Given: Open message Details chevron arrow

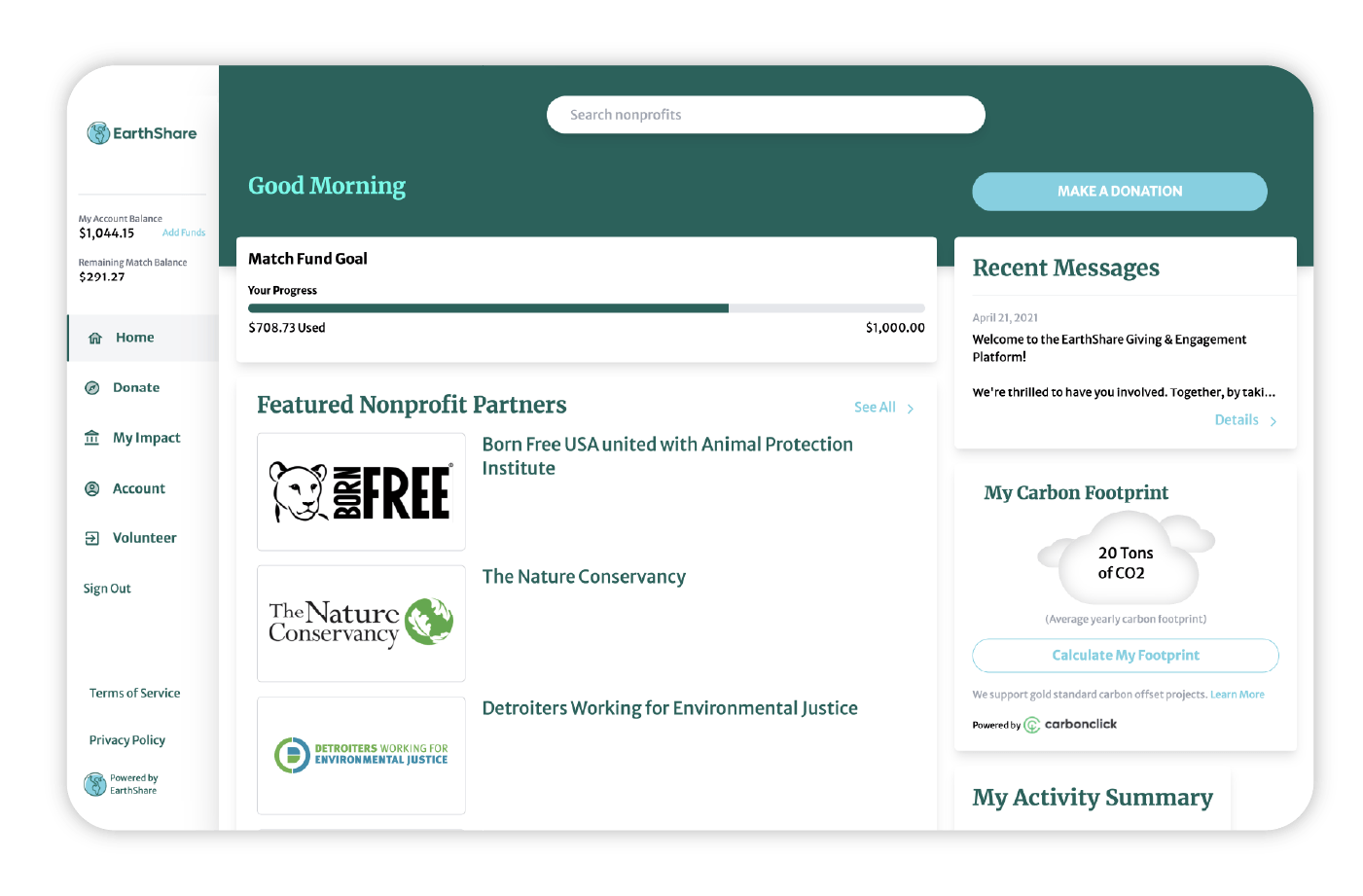Looking at the screenshot, I should point(1273,421).
